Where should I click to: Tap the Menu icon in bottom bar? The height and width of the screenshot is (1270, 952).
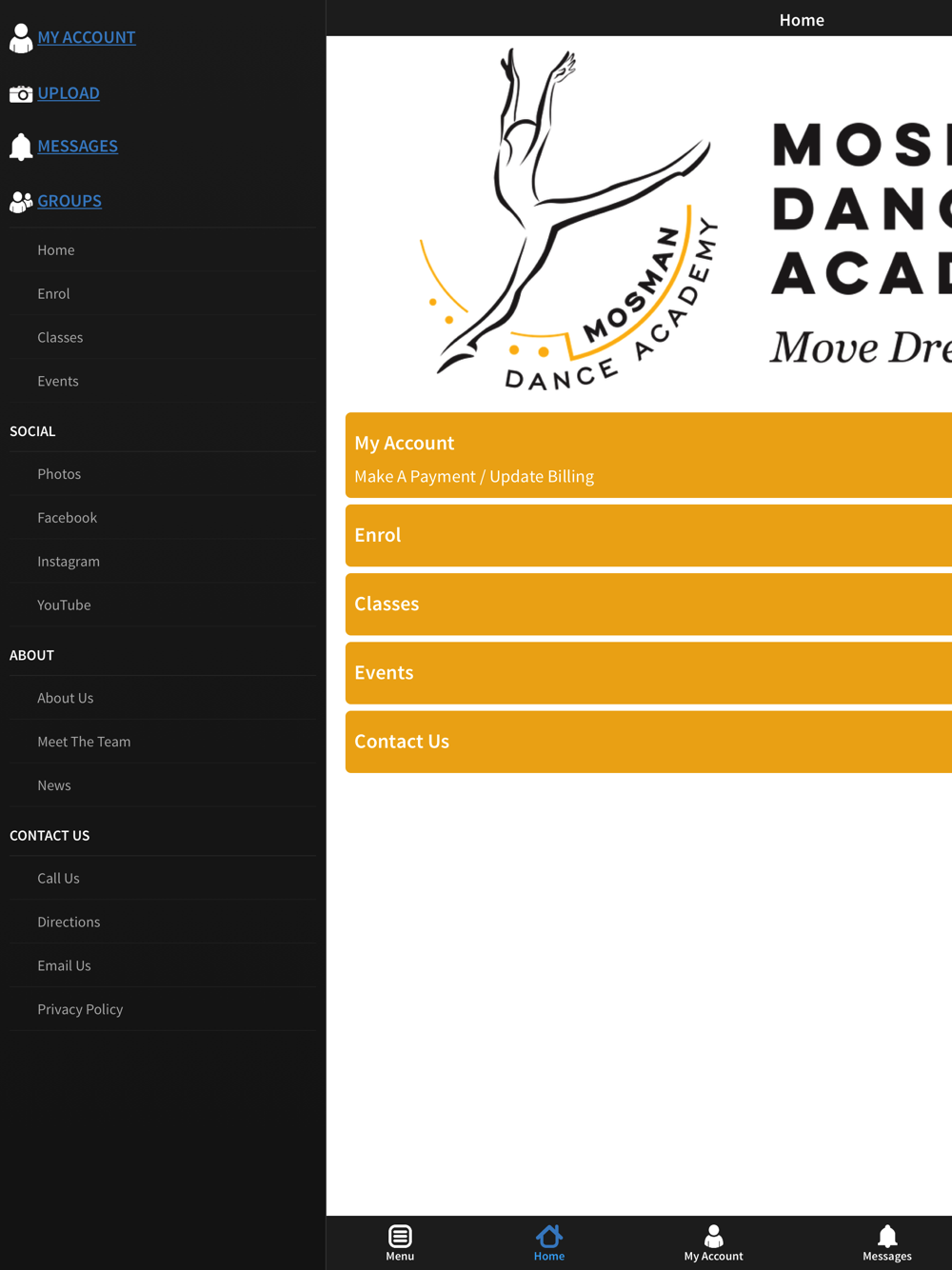(x=400, y=1236)
